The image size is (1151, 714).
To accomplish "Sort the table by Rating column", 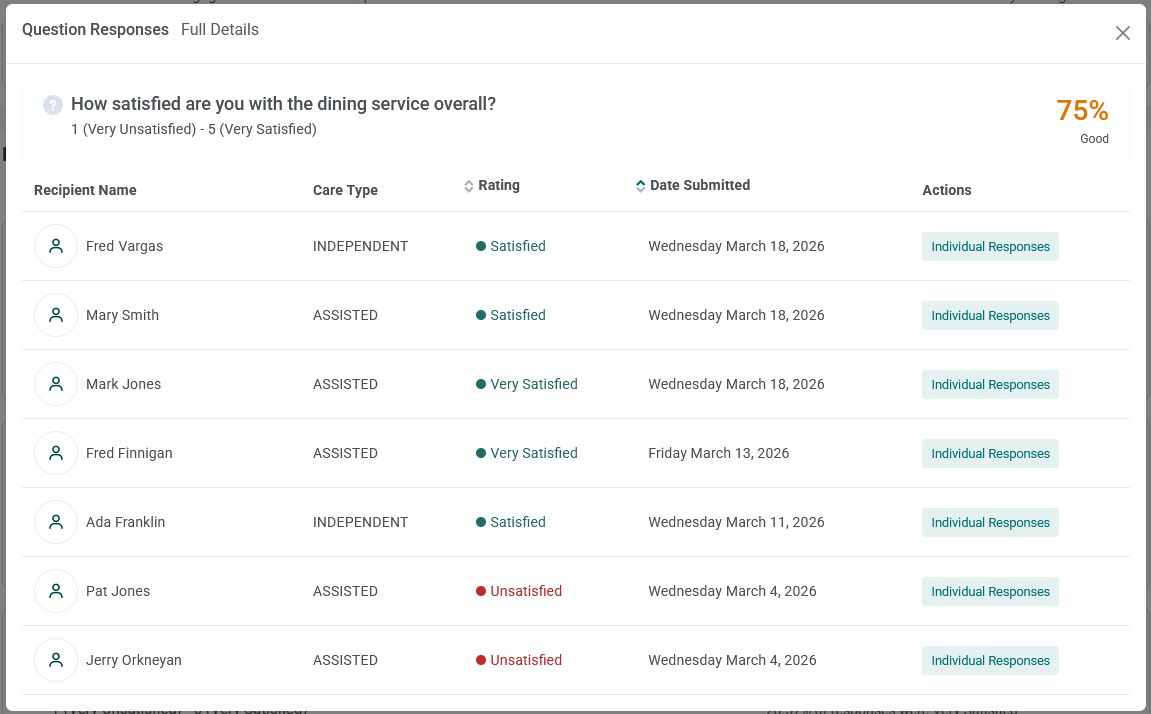I will (x=492, y=186).
